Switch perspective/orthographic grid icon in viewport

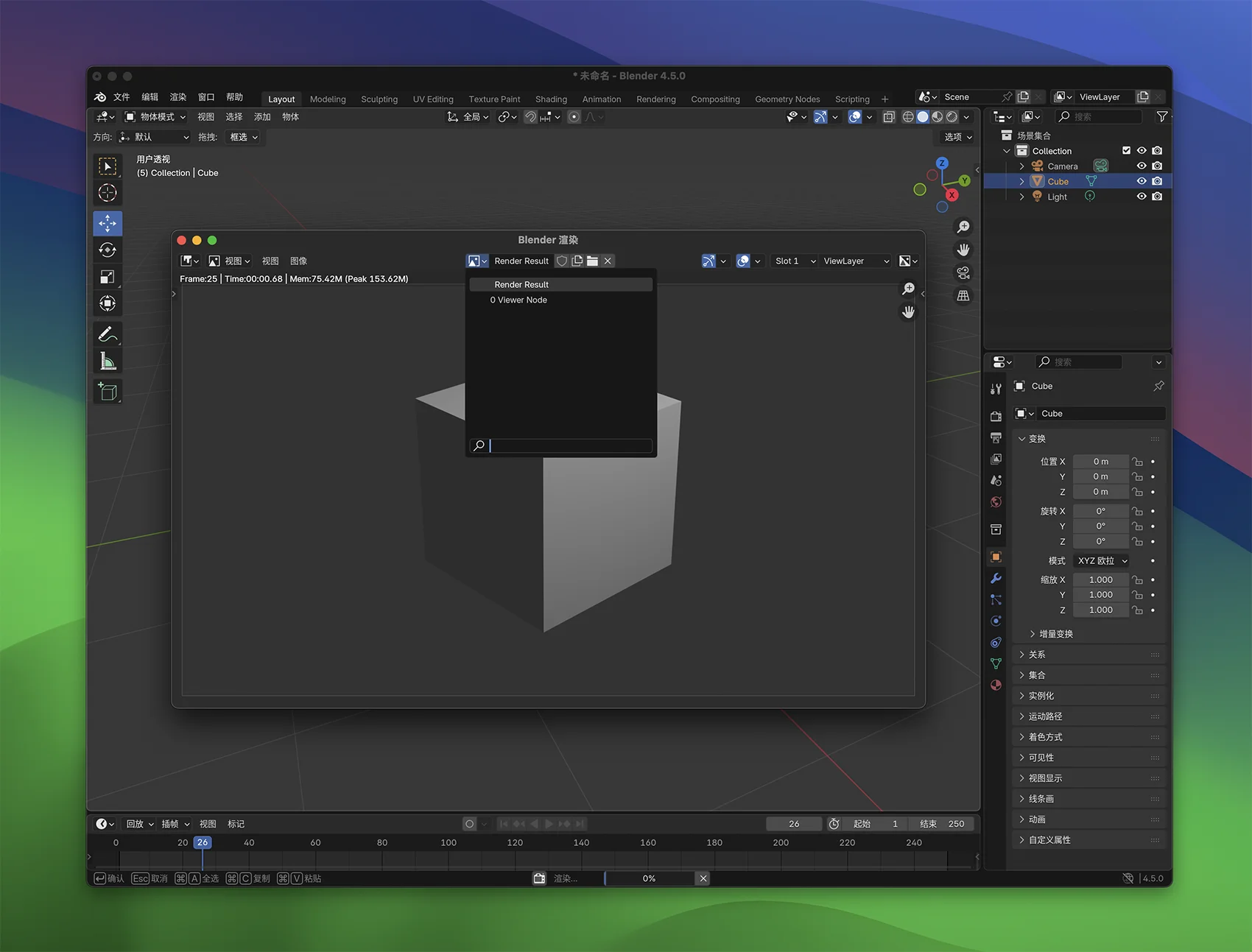click(963, 296)
